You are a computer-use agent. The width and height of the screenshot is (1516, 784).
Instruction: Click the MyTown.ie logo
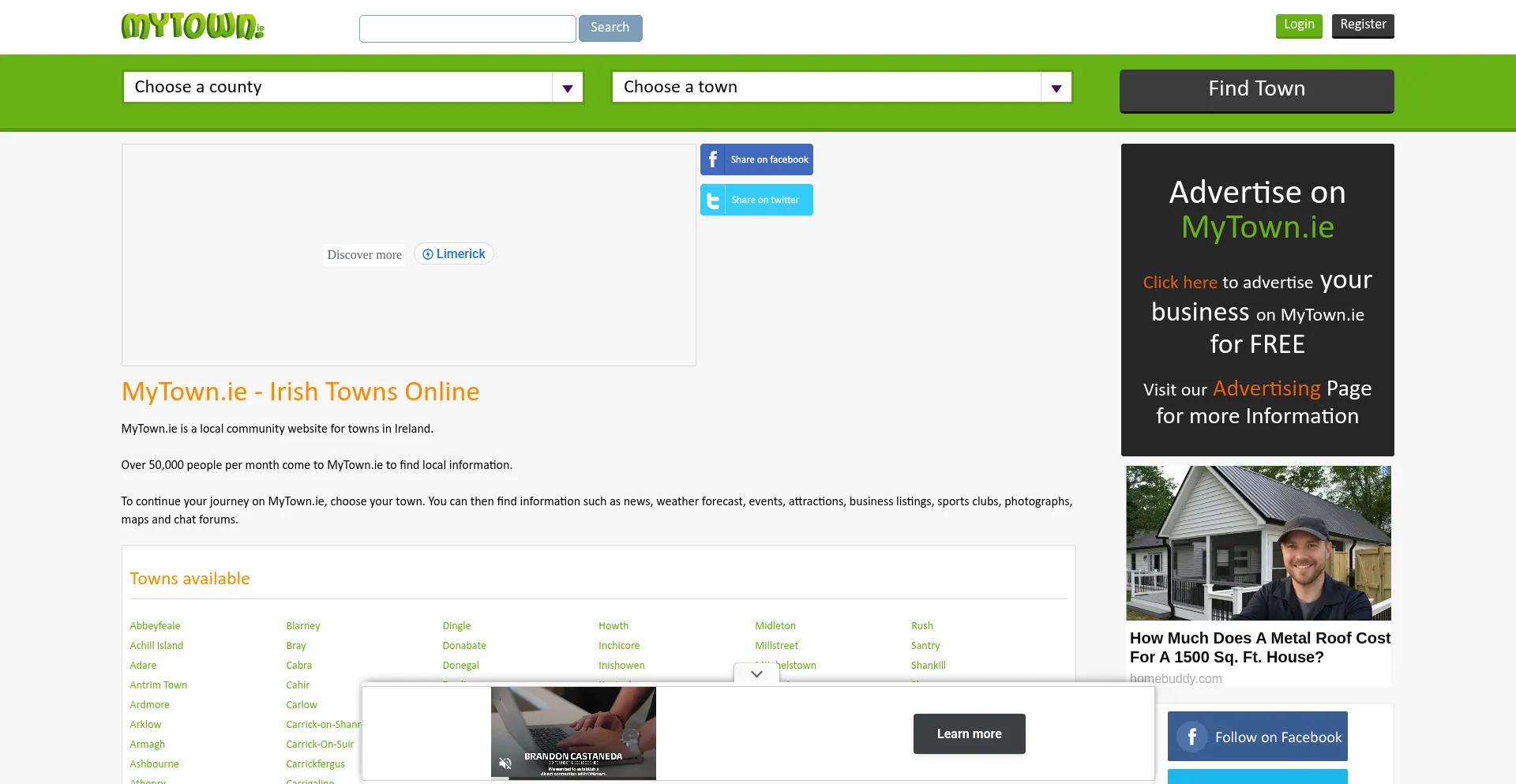pos(192,27)
